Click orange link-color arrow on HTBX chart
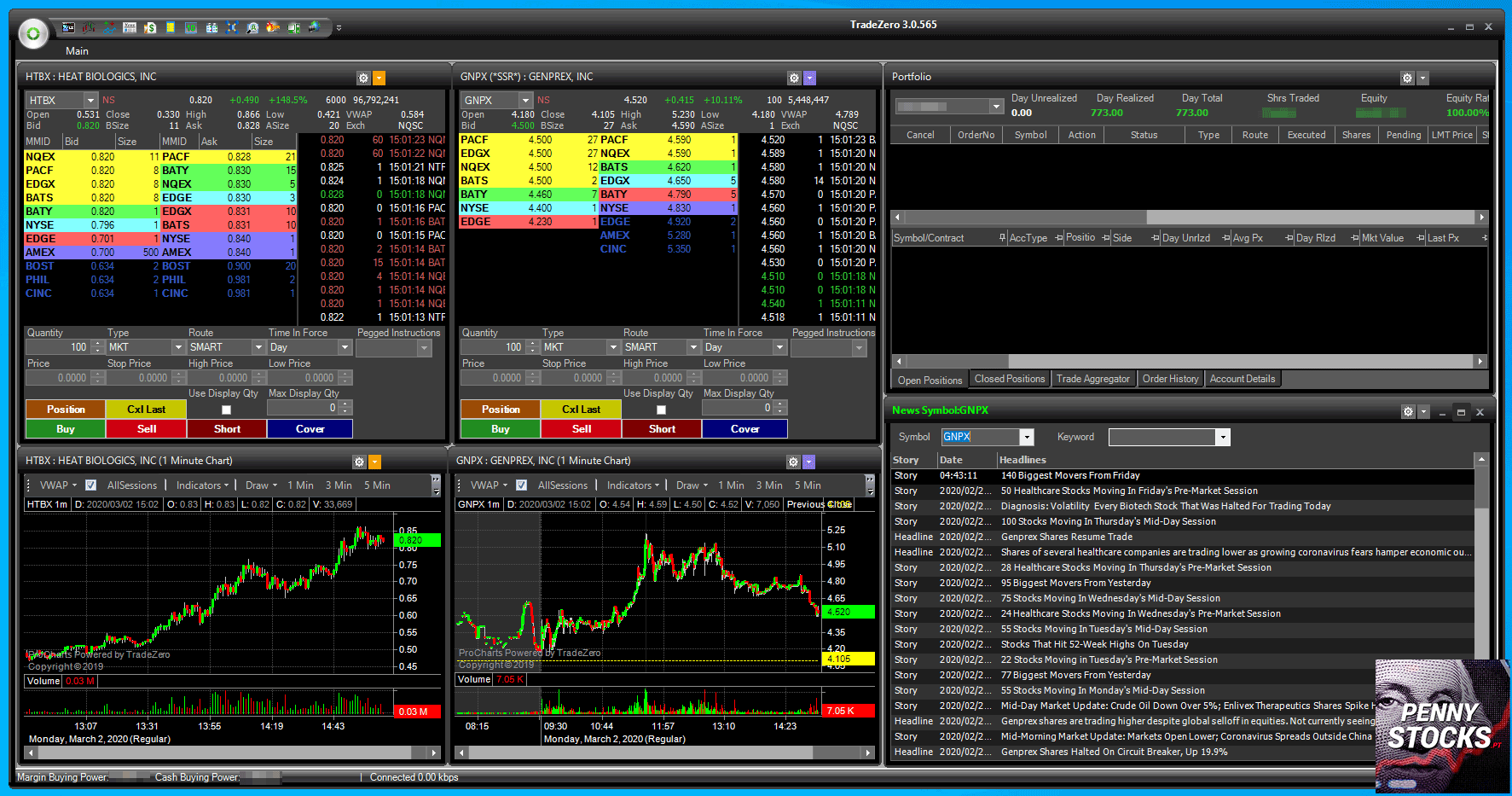 point(375,462)
